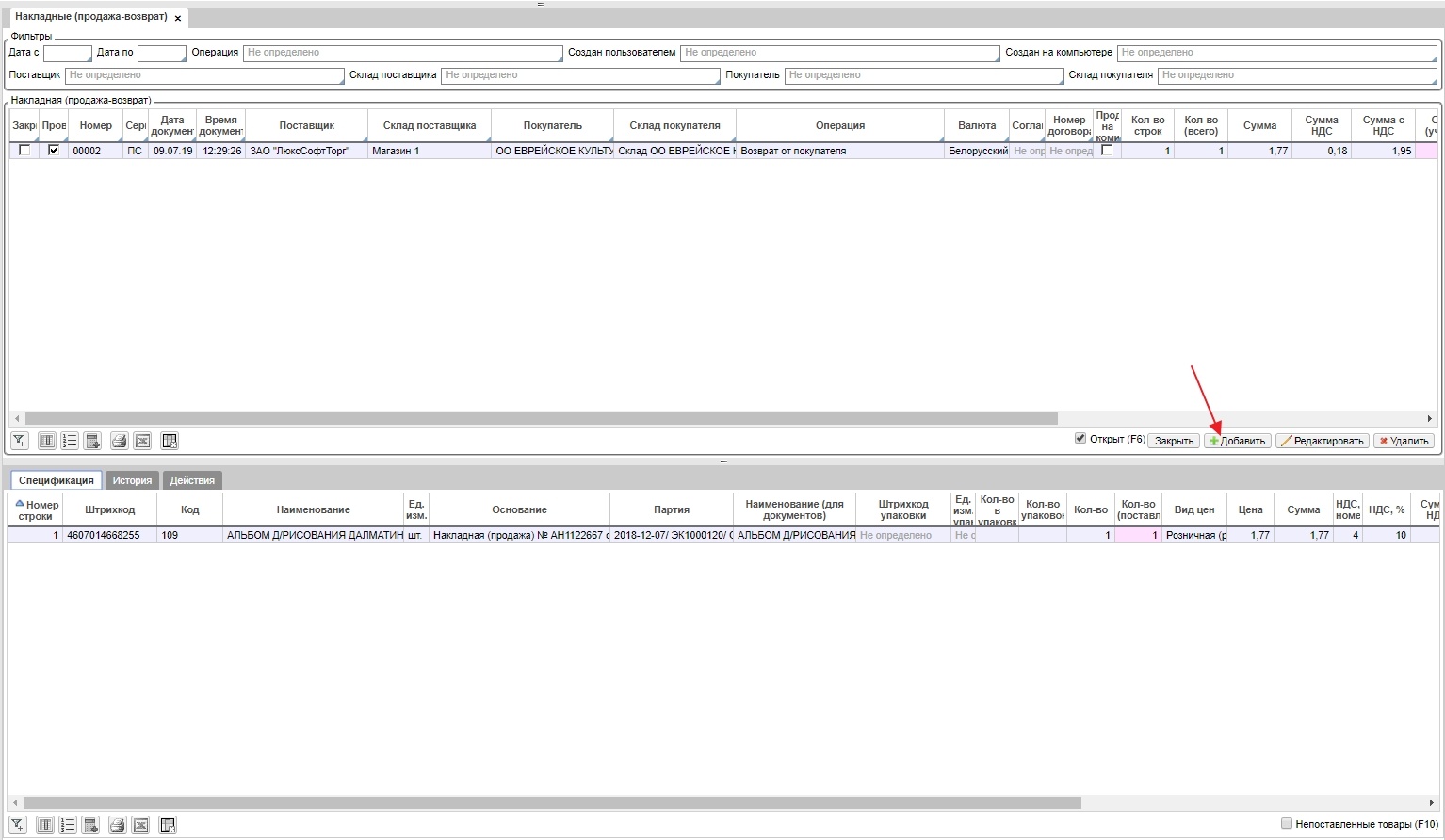Export the invoices table to Excel

click(x=142, y=441)
